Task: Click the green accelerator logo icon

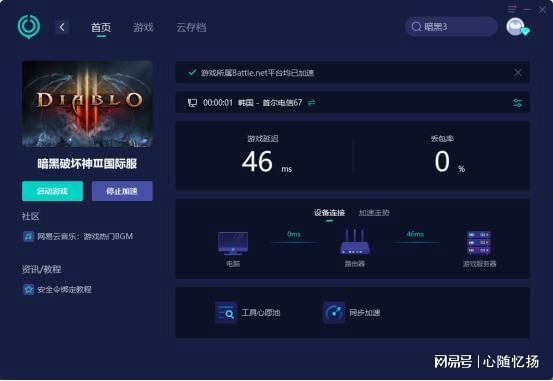Action: pos(29,26)
